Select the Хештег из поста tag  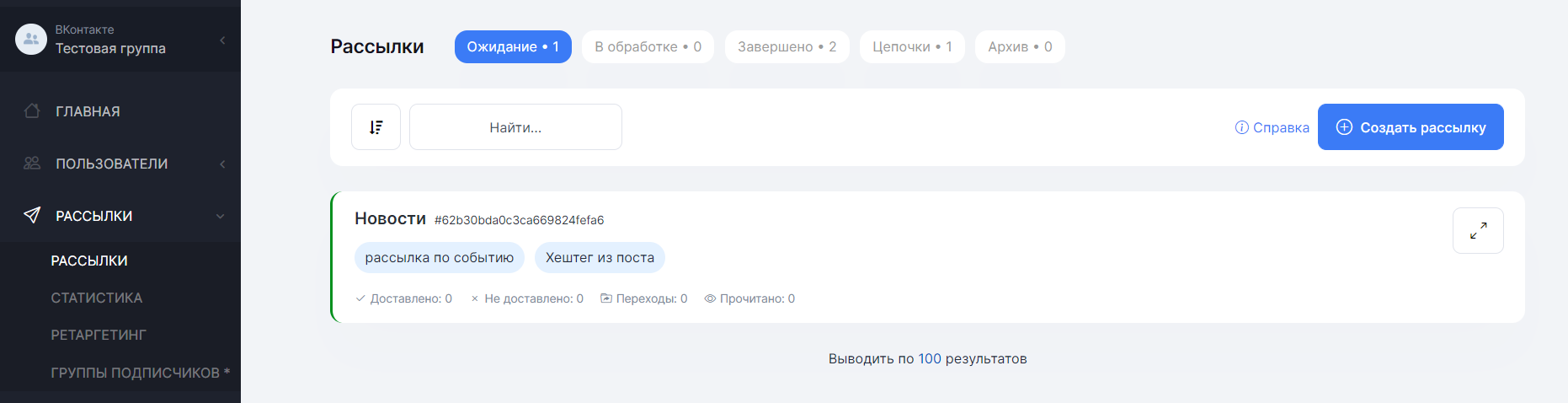[600, 258]
